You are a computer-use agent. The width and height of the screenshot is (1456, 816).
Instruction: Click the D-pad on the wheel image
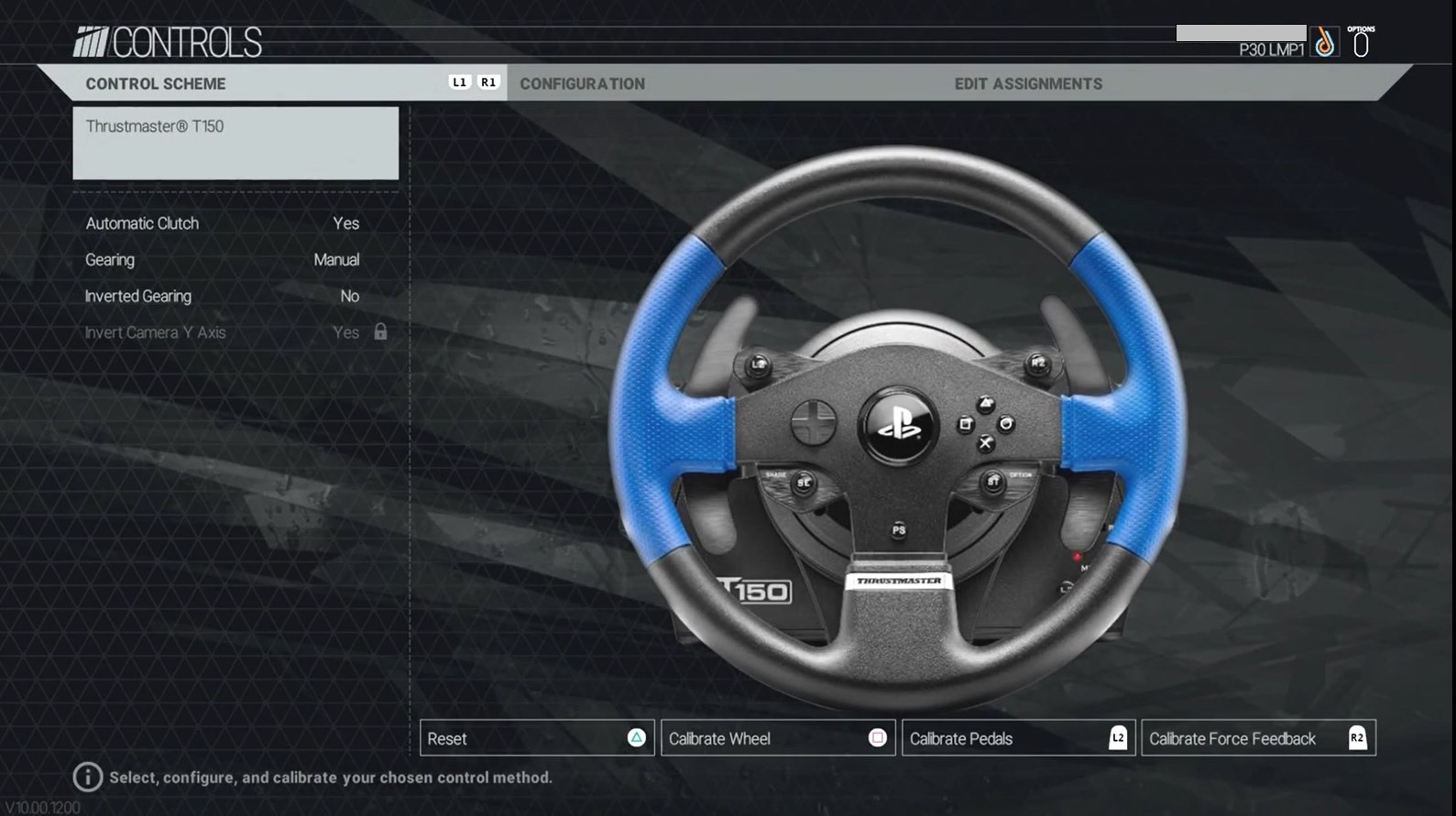(x=814, y=423)
